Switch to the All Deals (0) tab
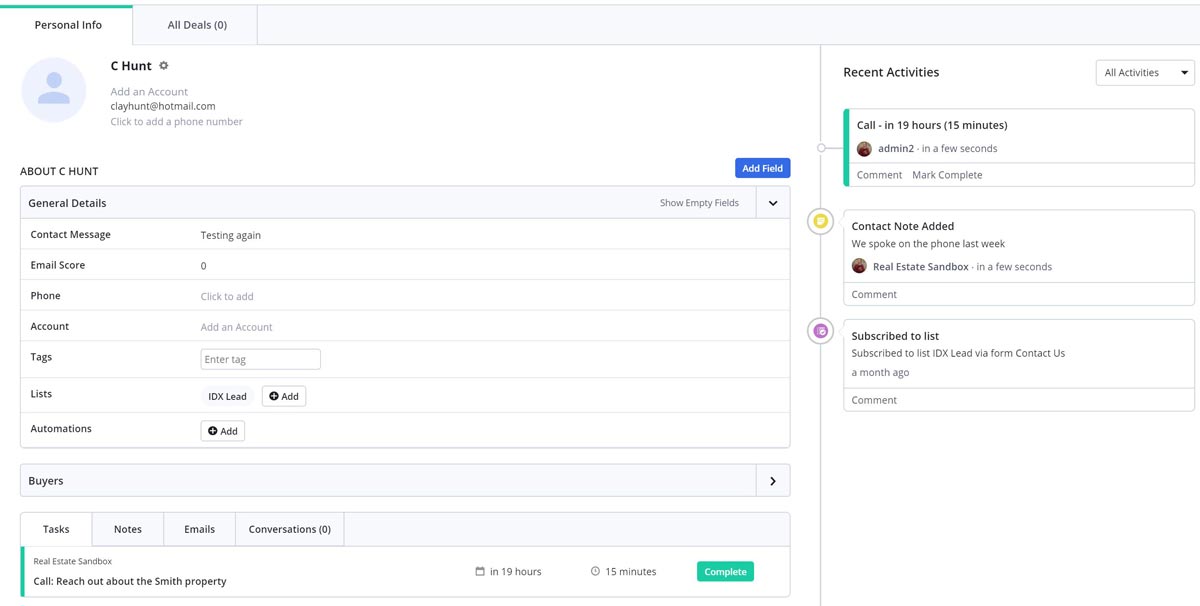This screenshot has height=606, width=1200. point(197,25)
